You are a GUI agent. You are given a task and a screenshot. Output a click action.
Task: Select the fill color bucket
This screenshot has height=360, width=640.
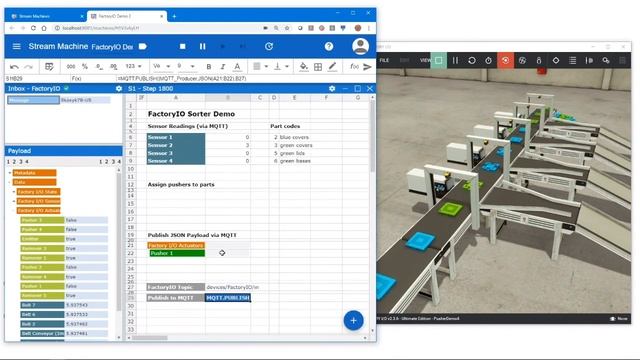pos(304,67)
